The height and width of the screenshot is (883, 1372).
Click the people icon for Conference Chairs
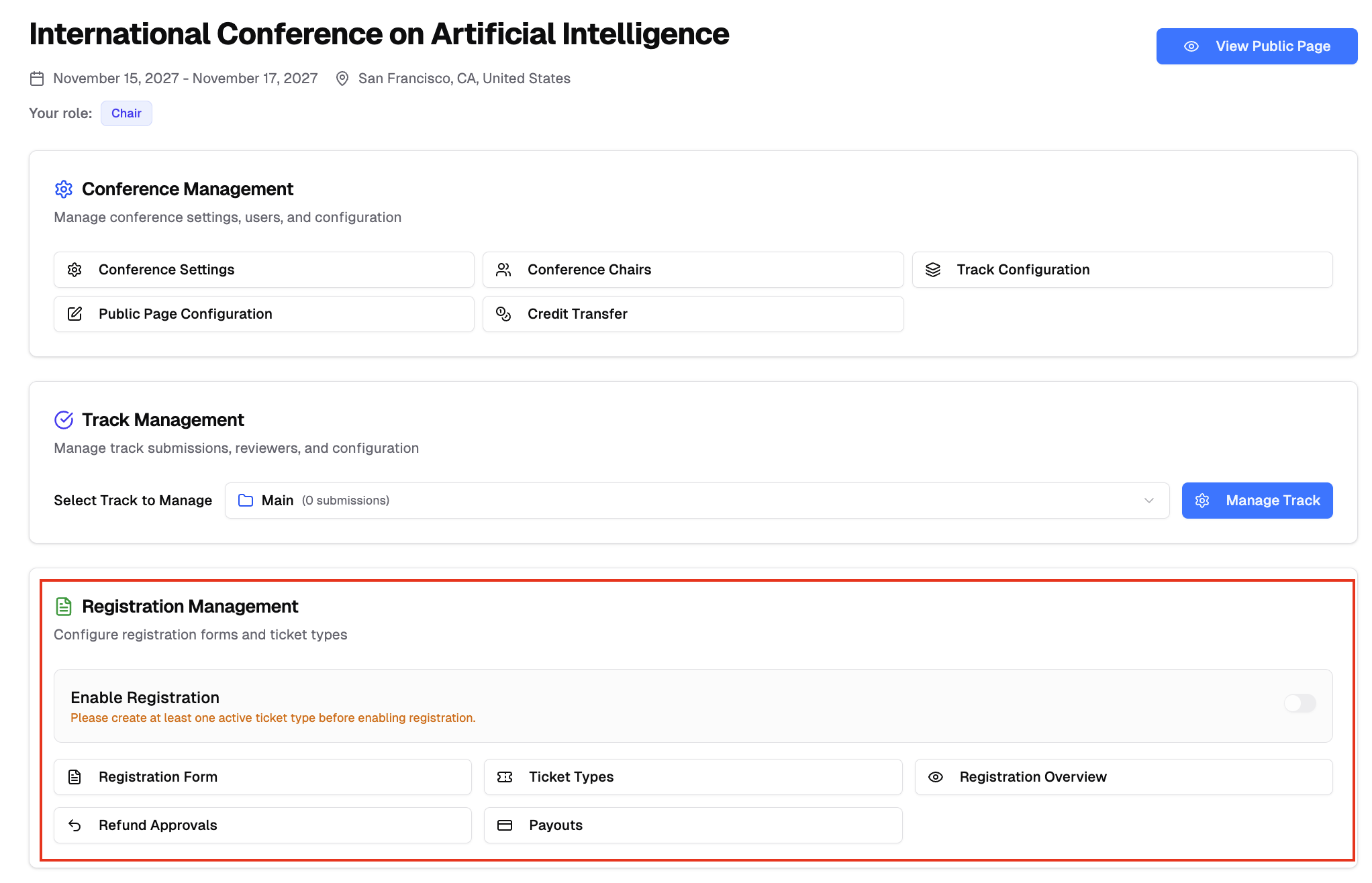pyautogui.click(x=503, y=270)
